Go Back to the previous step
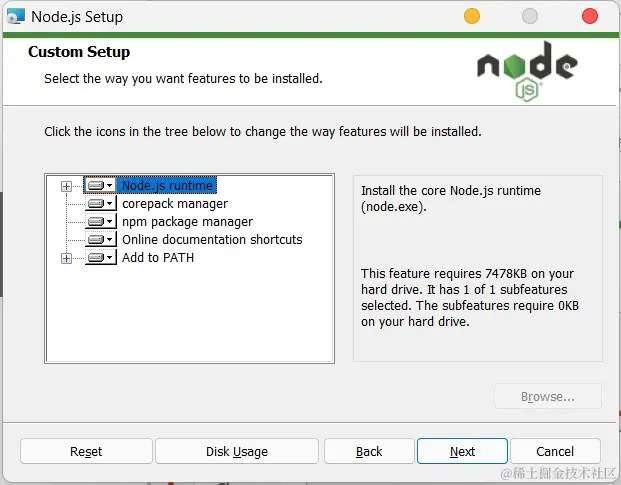The width and height of the screenshot is (621, 485). point(369,451)
